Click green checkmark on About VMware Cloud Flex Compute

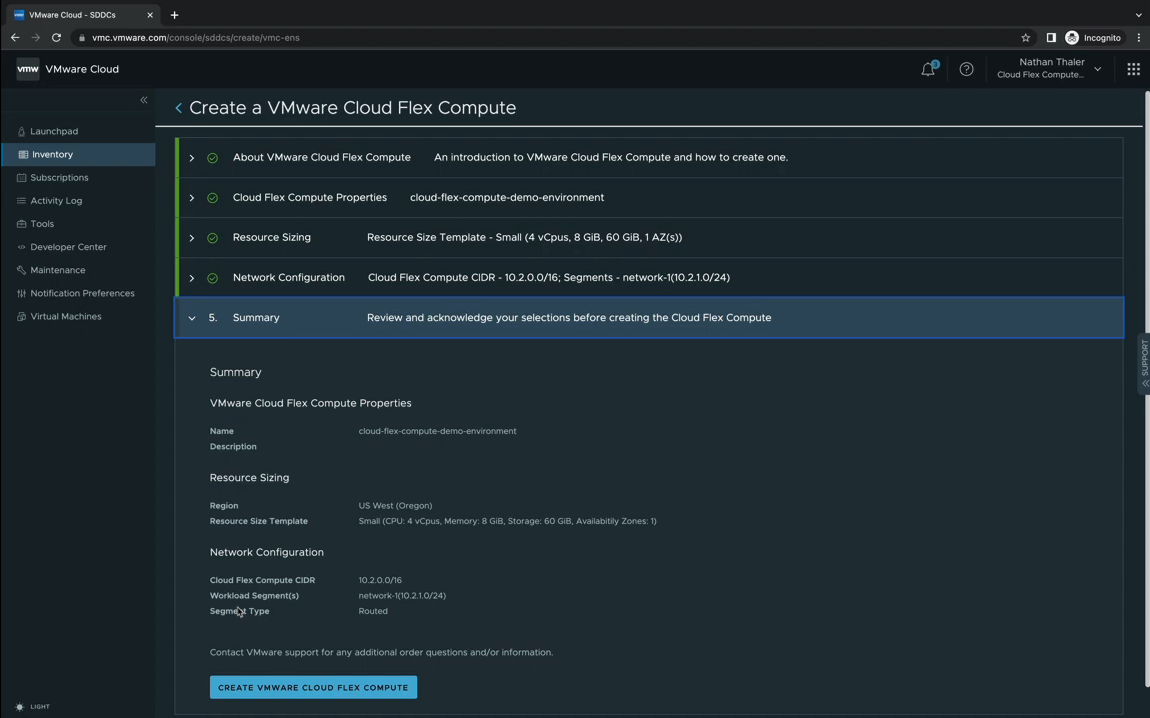tap(212, 158)
